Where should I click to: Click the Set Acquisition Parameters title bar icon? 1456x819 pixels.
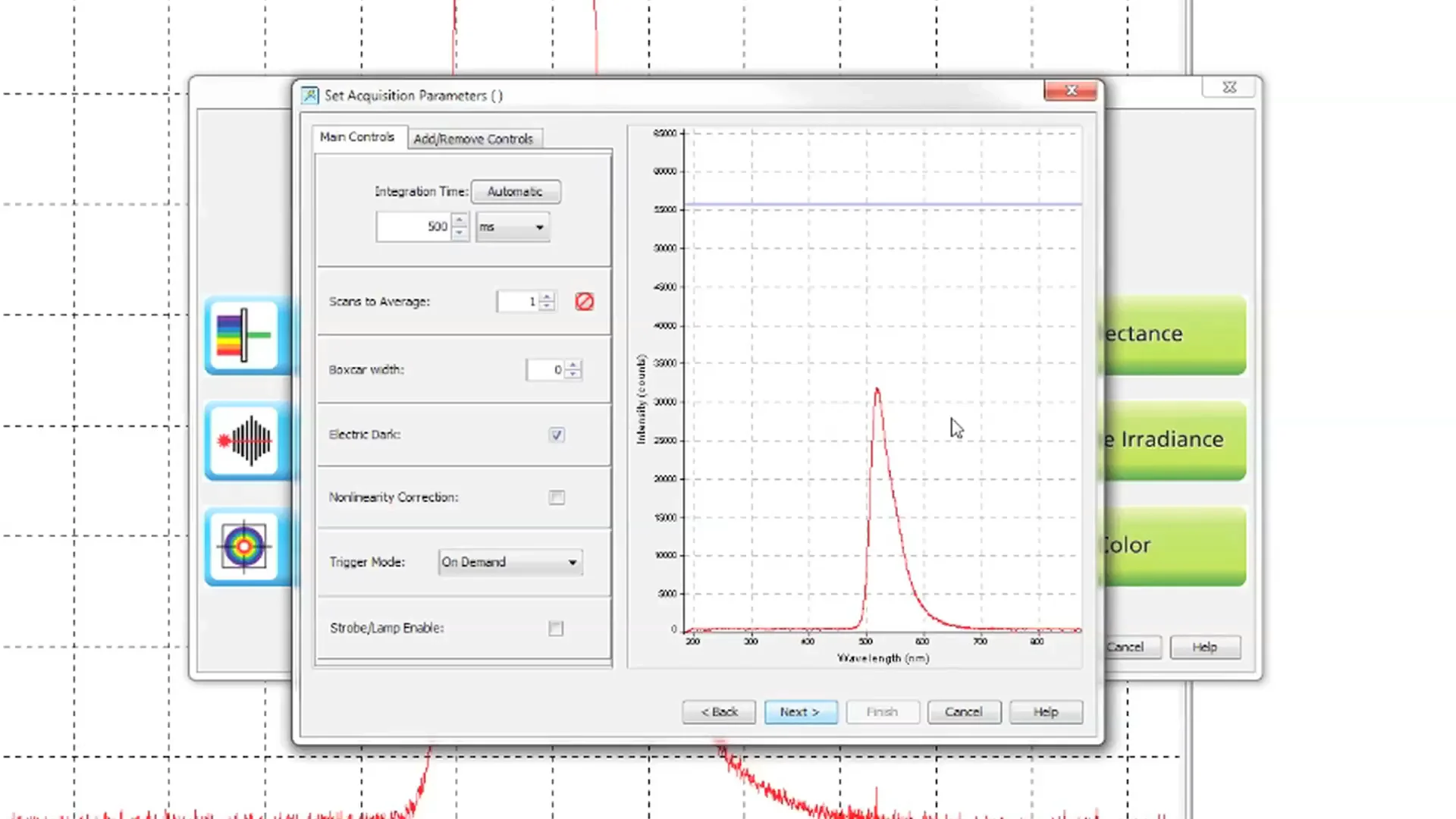[309, 95]
